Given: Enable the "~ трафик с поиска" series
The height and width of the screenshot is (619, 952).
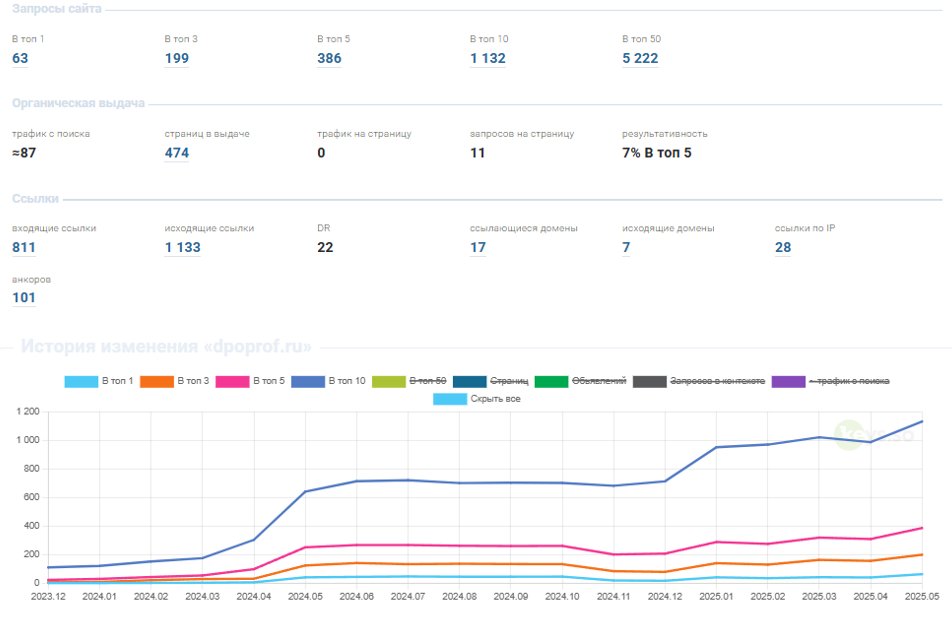Looking at the screenshot, I should [829, 381].
